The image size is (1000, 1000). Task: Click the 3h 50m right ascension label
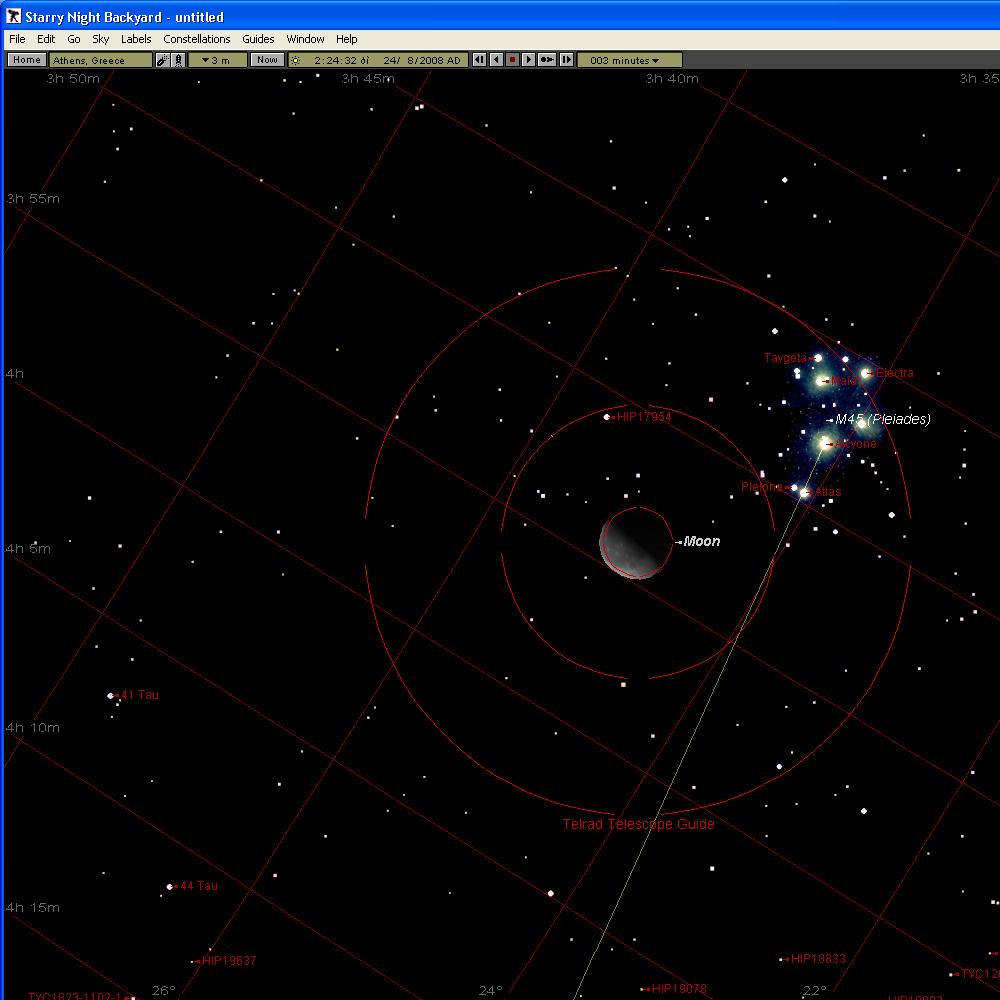point(73,78)
